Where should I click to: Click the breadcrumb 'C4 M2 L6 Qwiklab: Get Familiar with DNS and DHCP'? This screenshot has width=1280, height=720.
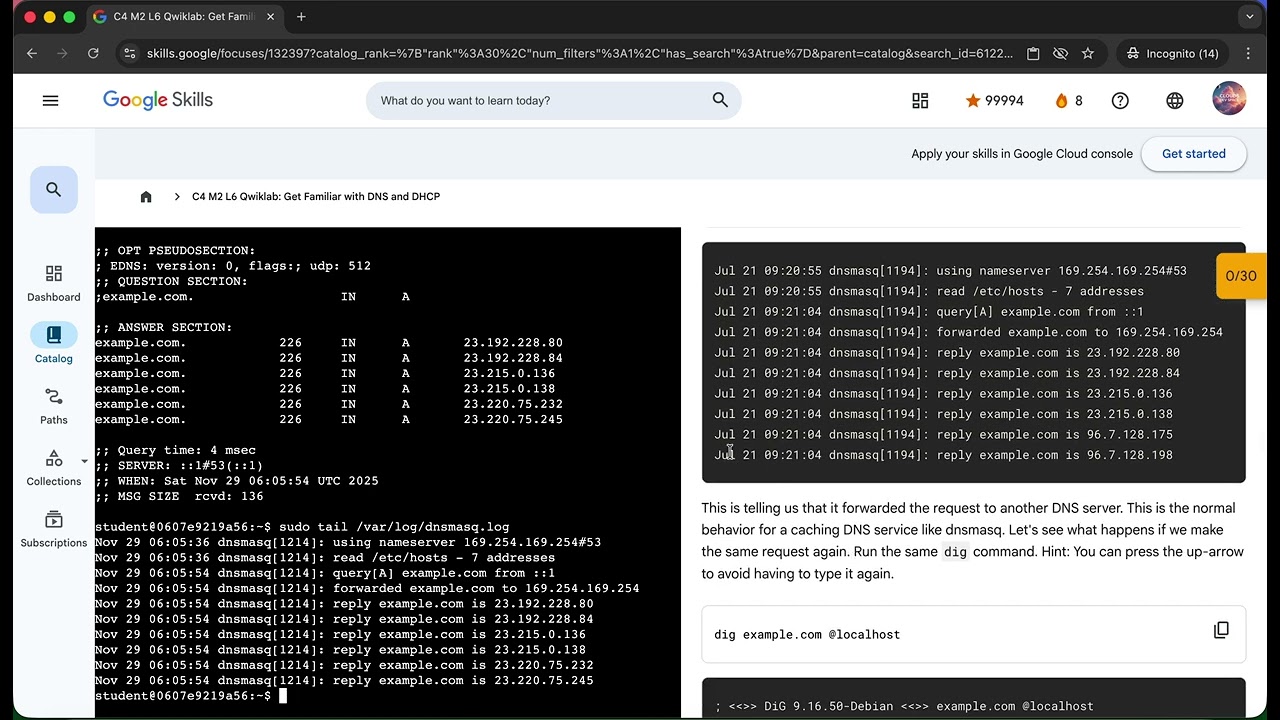click(x=316, y=197)
